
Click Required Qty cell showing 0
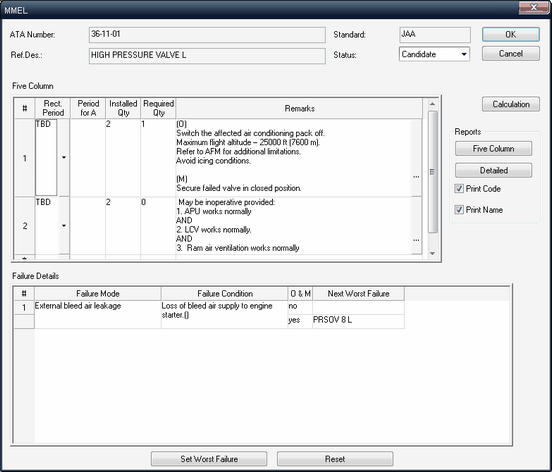point(158,226)
